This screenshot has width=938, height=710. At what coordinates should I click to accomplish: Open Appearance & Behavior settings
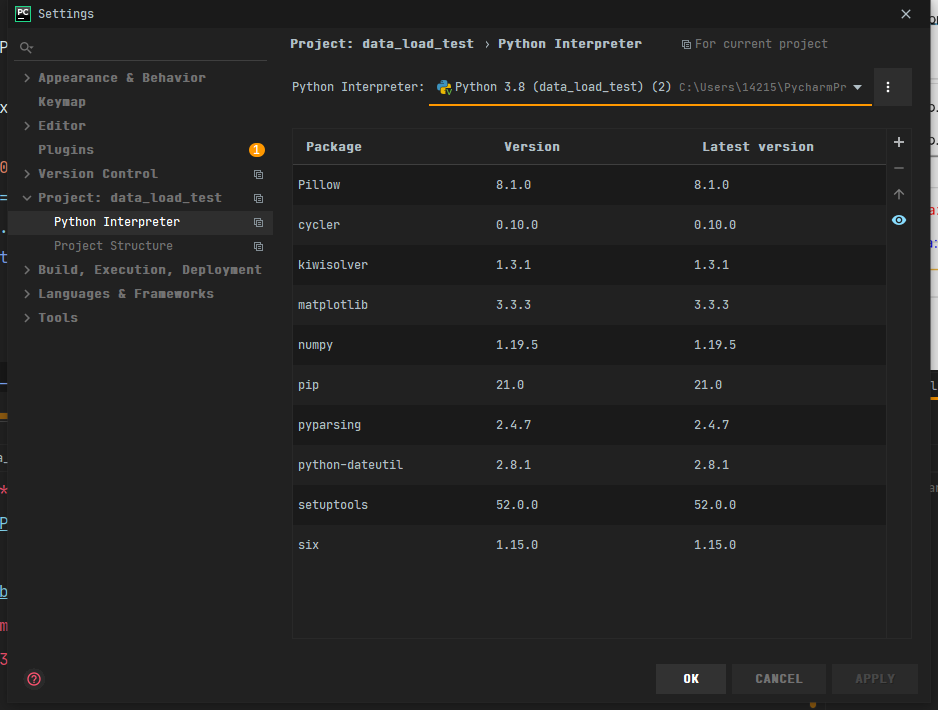tap(122, 78)
